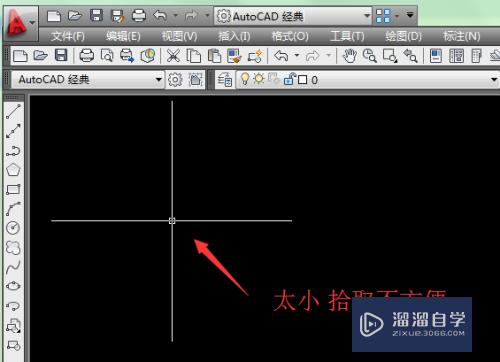
Task: Open the AutoCAD application menu button
Action: (x=20, y=23)
